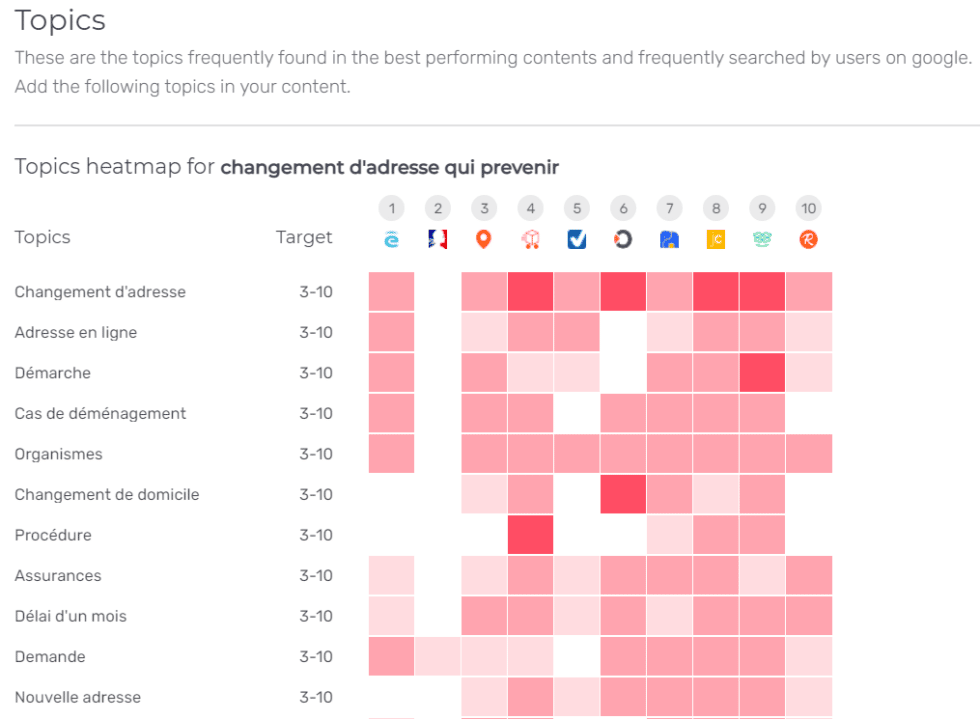The image size is (980, 719).
Task: Select the red R favicon at rank 10
Action: click(808, 239)
